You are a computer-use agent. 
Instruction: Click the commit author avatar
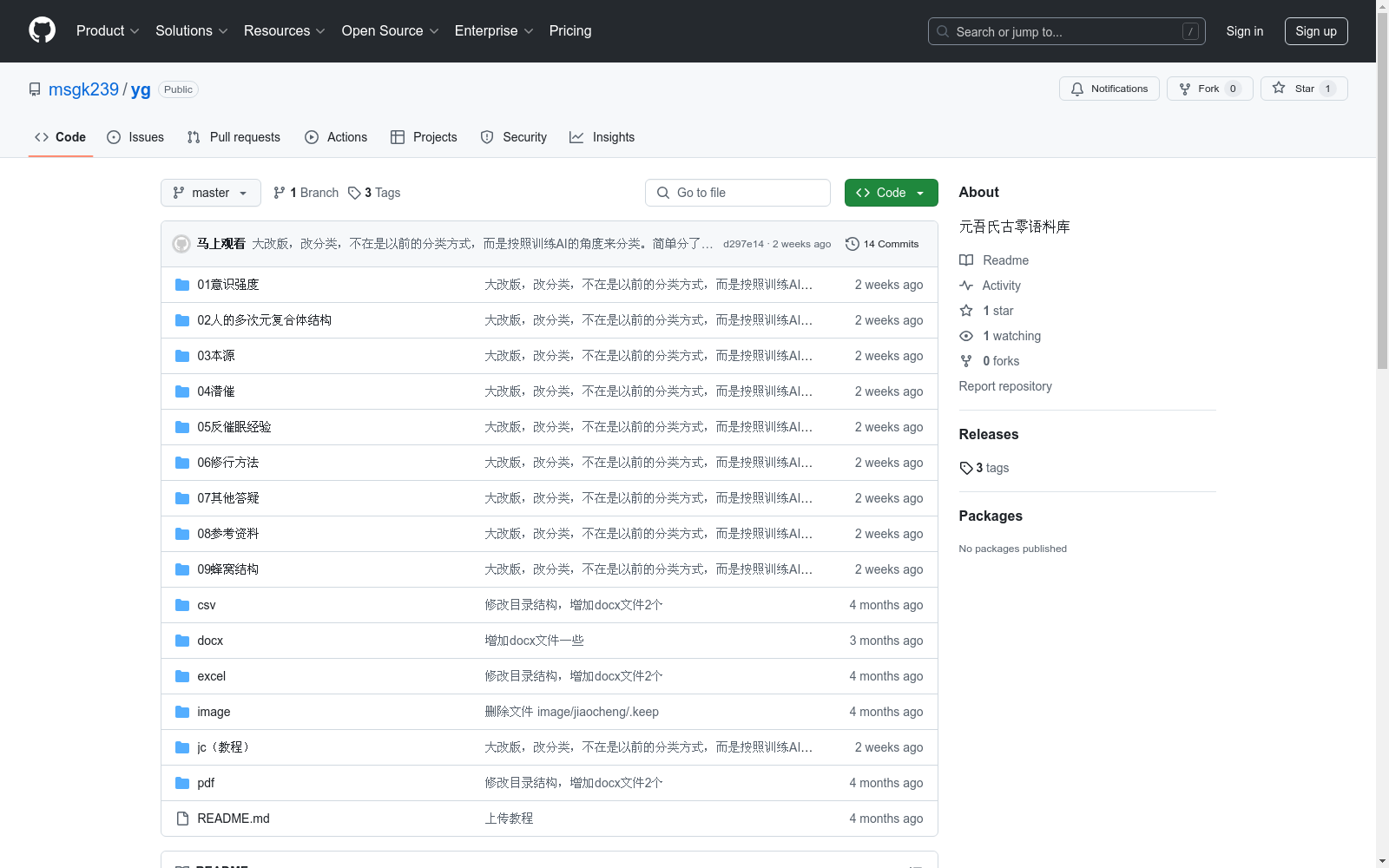[181, 244]
